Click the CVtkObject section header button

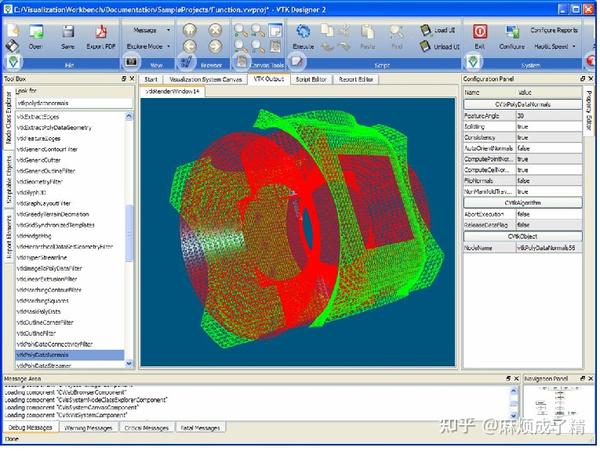tap(523, 236)
